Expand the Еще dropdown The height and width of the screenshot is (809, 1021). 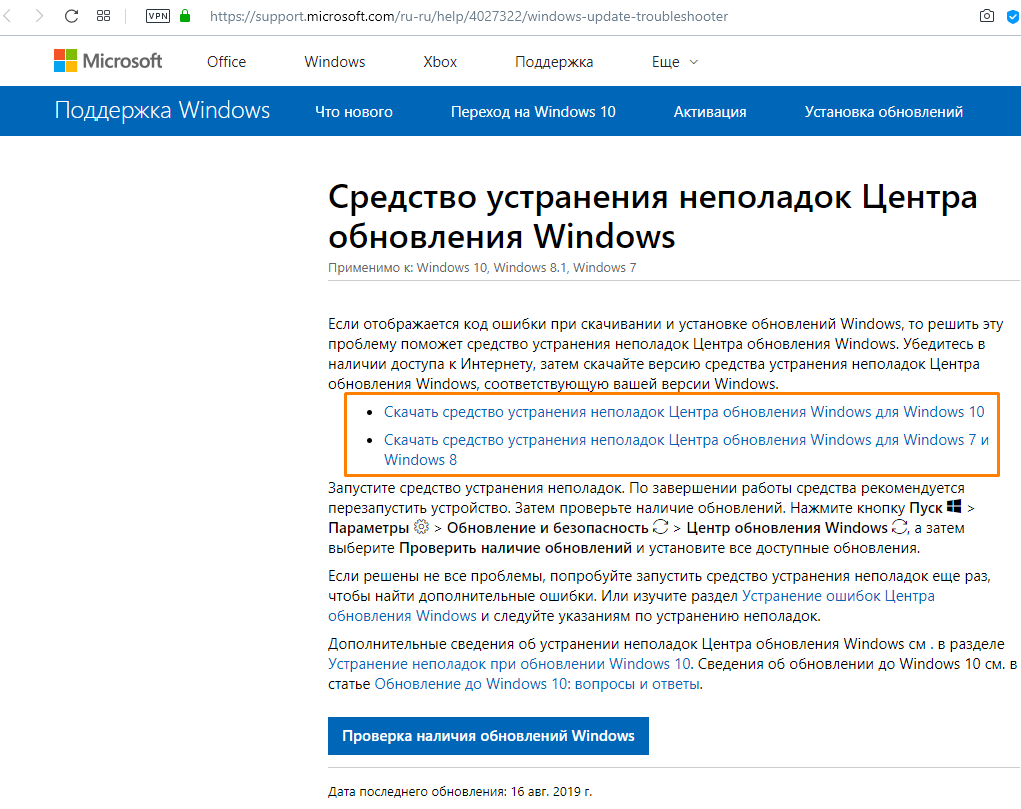pos(675,62)
